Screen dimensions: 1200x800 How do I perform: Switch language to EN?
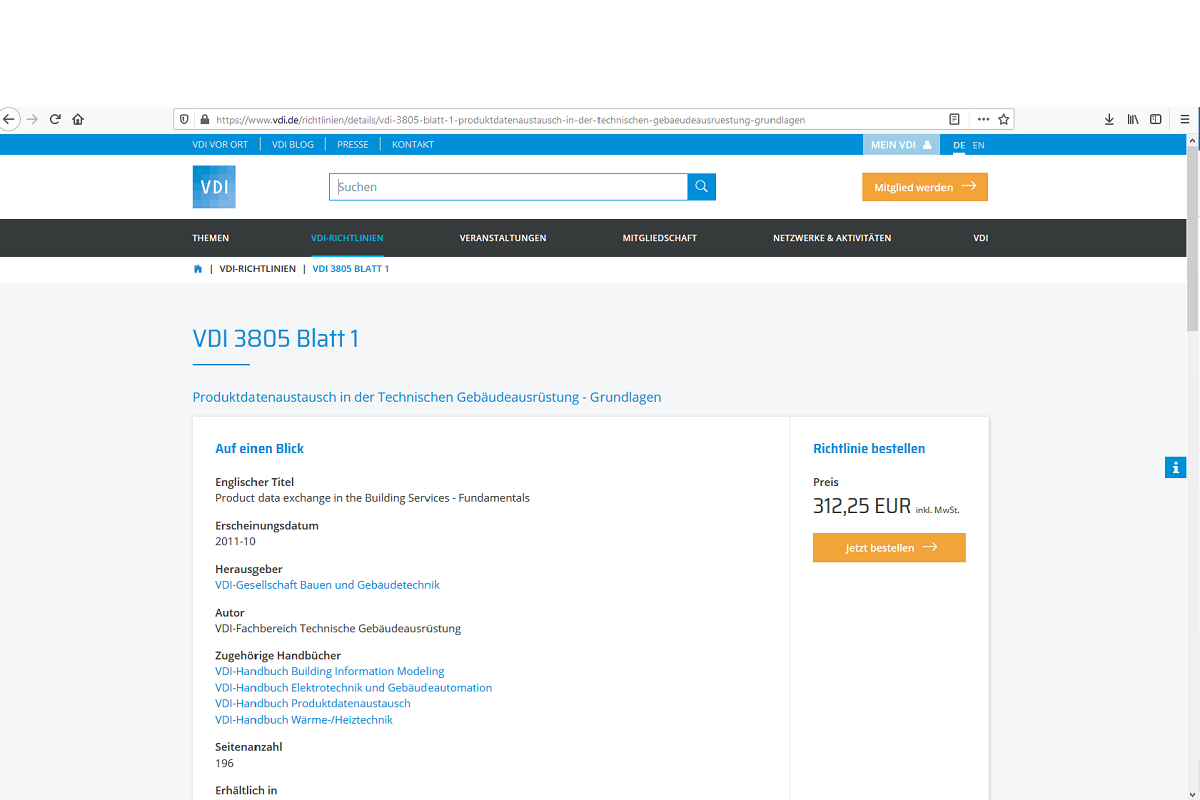click(x=978, y=145)
